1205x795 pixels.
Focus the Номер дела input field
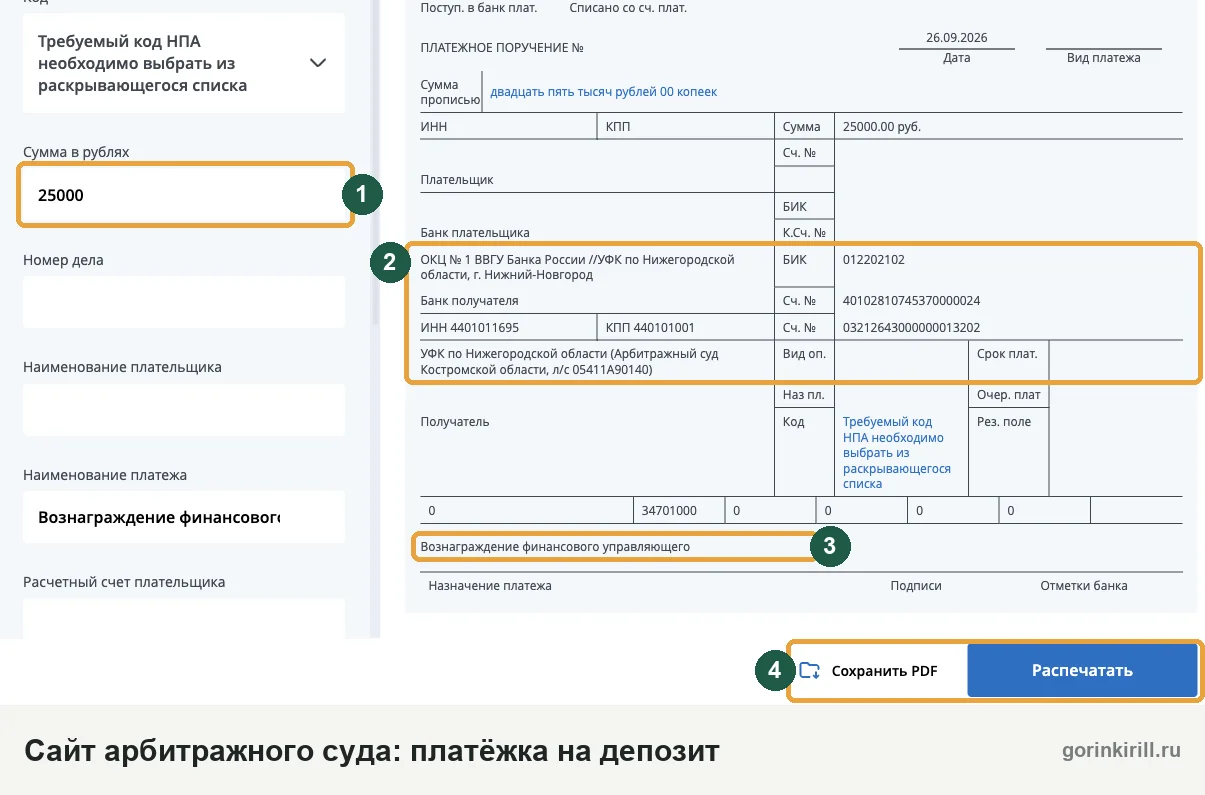(x=184, y=302)
